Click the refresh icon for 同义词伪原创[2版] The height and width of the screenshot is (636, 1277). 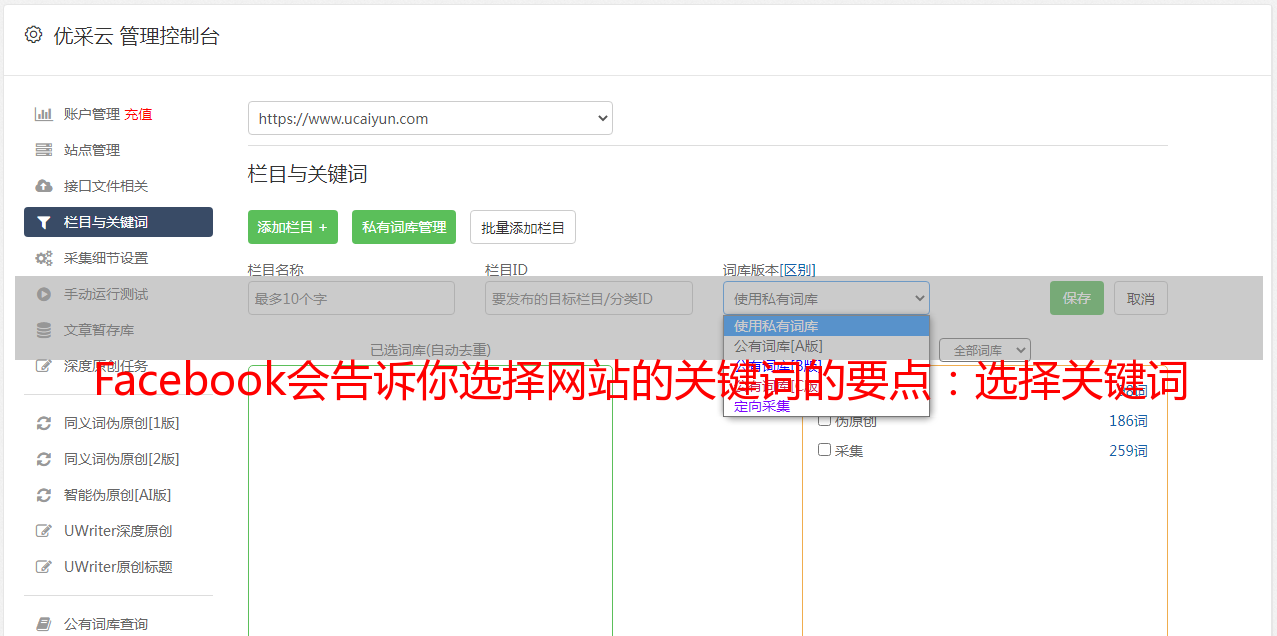tap(43, 459)
